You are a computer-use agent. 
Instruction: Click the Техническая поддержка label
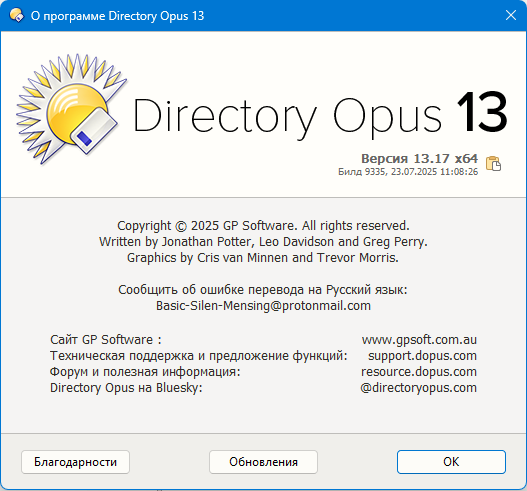click(198, 356)
